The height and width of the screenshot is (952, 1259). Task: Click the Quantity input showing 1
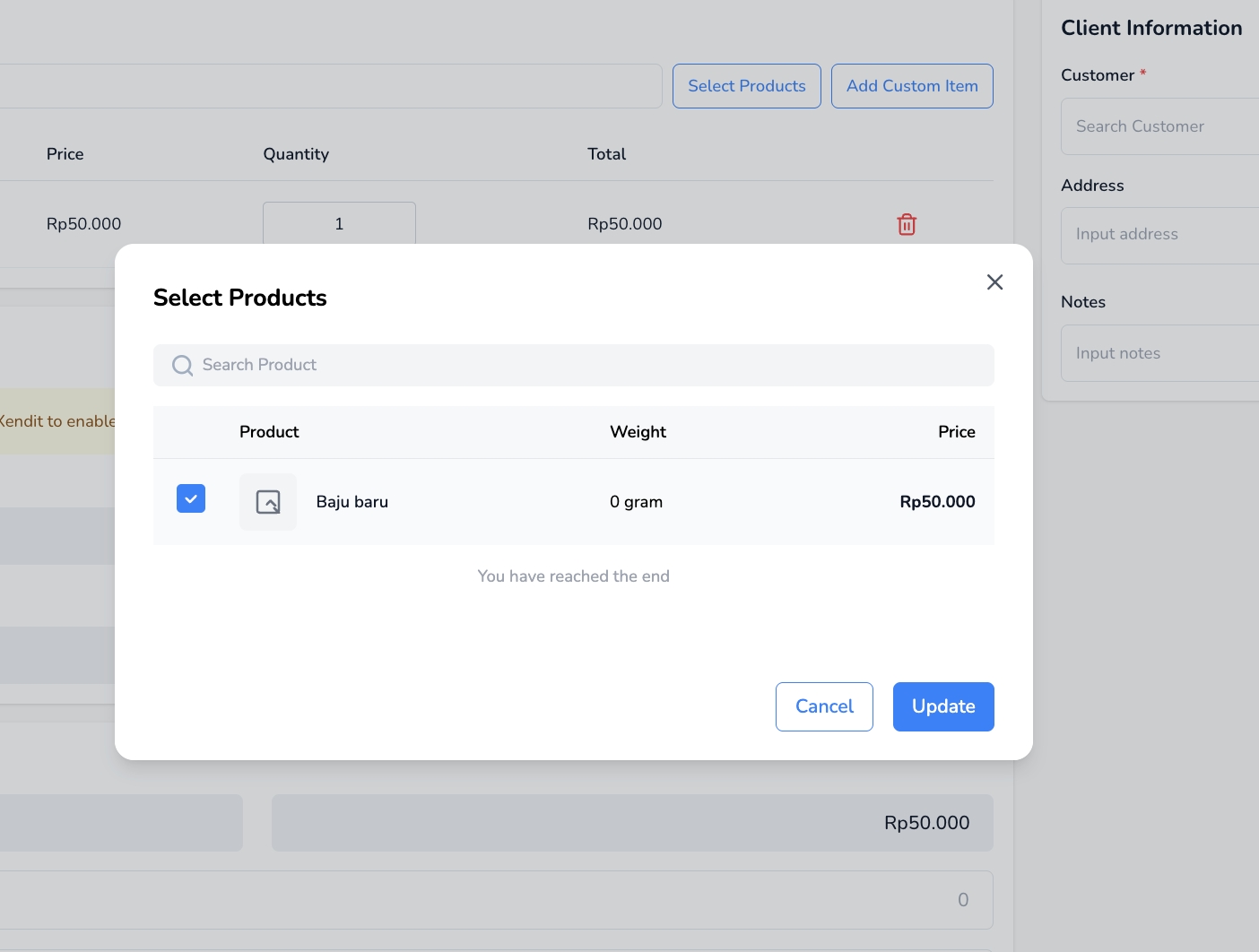339,223
